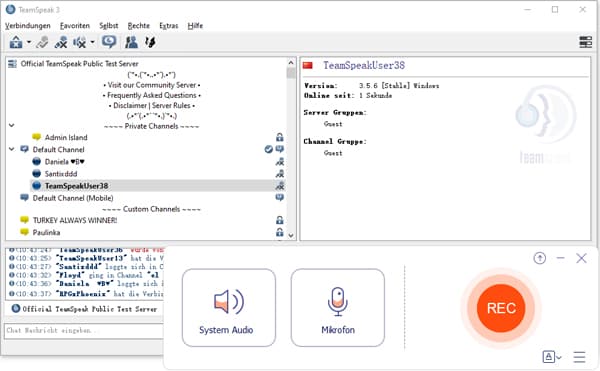Open the Rechte menu
600x371 pixels.
[139, 26]
